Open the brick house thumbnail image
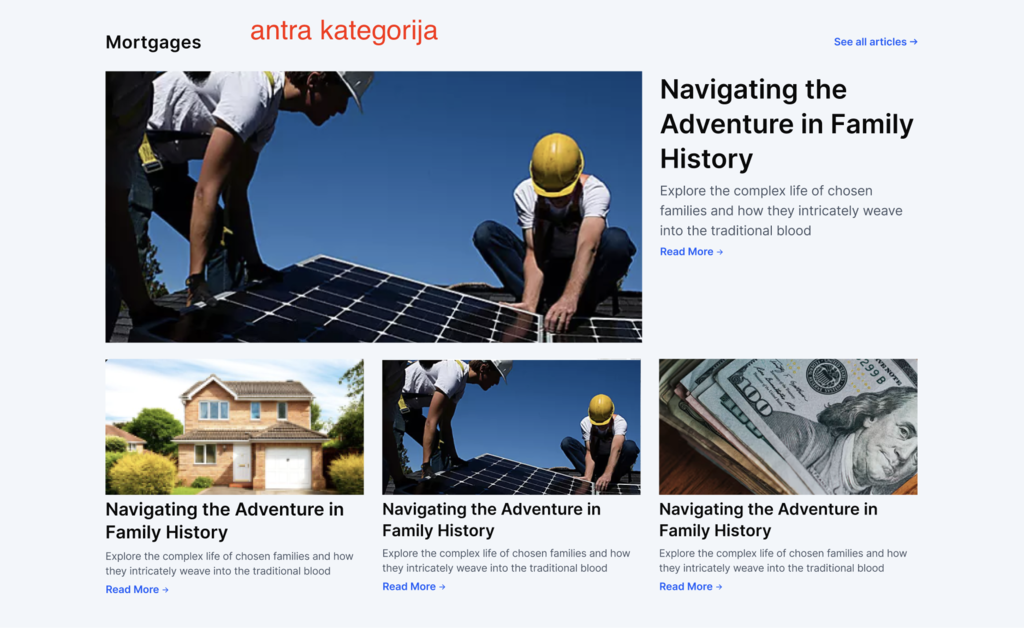This screenshot has width=1024, height=628. tap(234, 426)
